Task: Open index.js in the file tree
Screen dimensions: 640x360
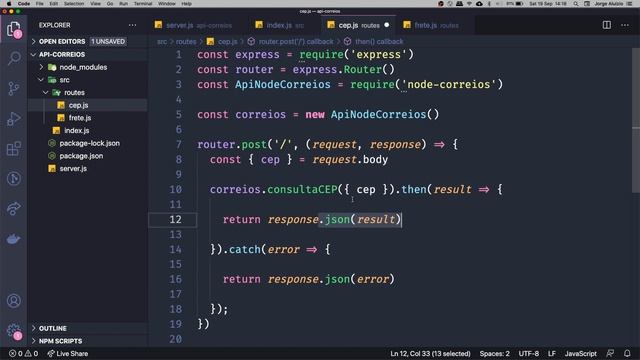Action: tap(87, 130)
